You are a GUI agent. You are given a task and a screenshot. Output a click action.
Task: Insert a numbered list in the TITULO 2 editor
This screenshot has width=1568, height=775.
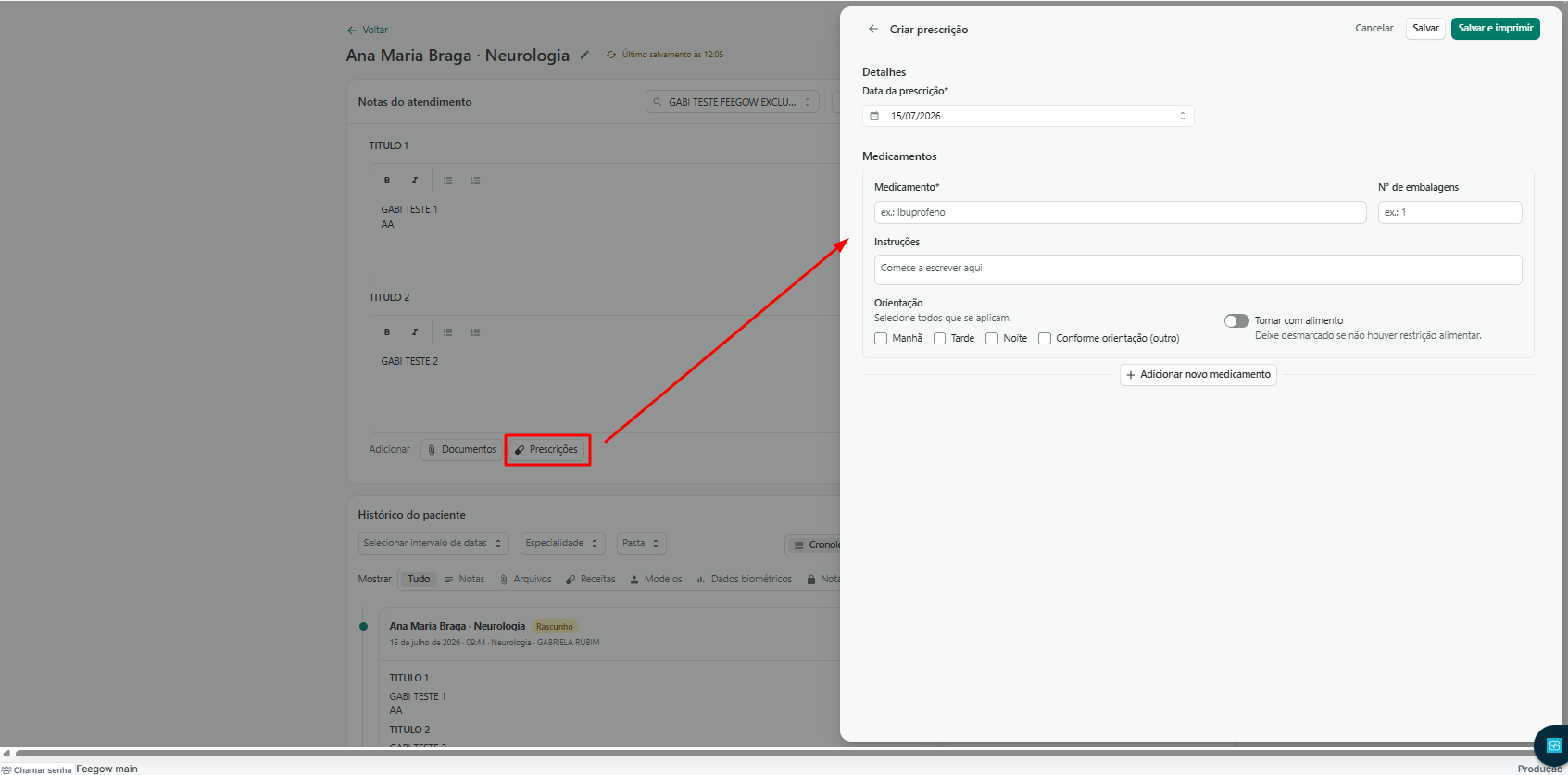click(475, 332)
